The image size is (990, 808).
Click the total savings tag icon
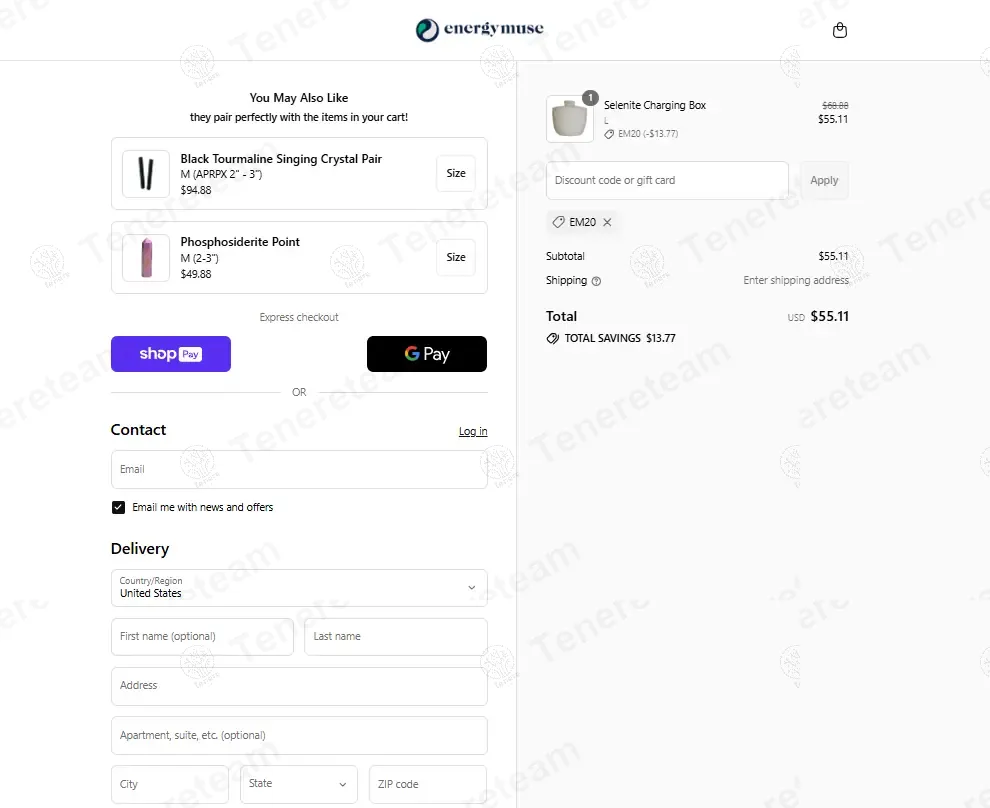coord(553,339)
